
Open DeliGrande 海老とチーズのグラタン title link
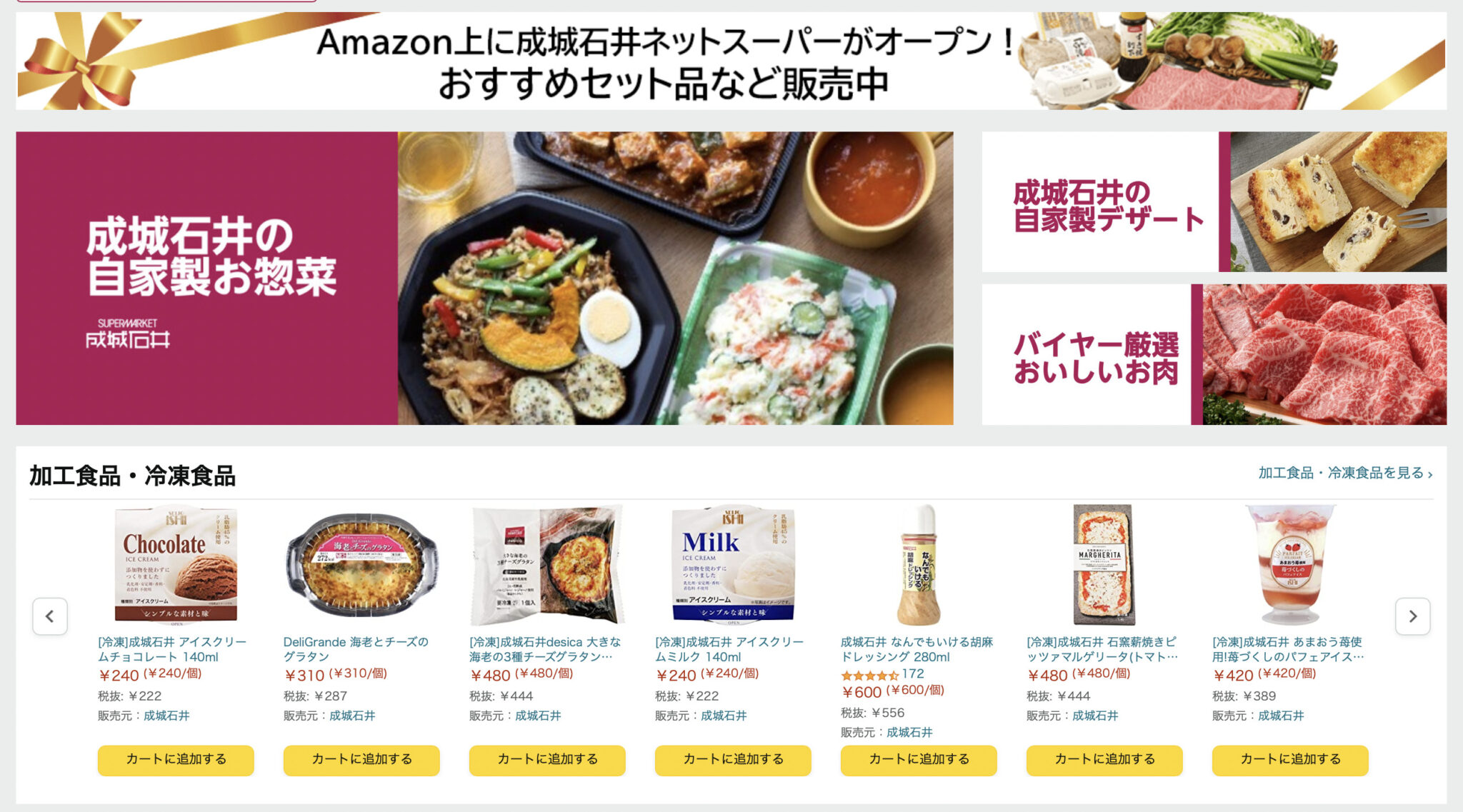(x=356, y=649)
